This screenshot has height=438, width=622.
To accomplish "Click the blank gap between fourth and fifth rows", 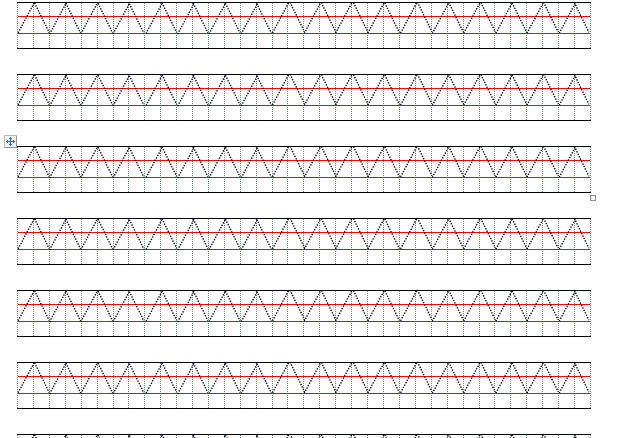I will [x=300, y=277].
